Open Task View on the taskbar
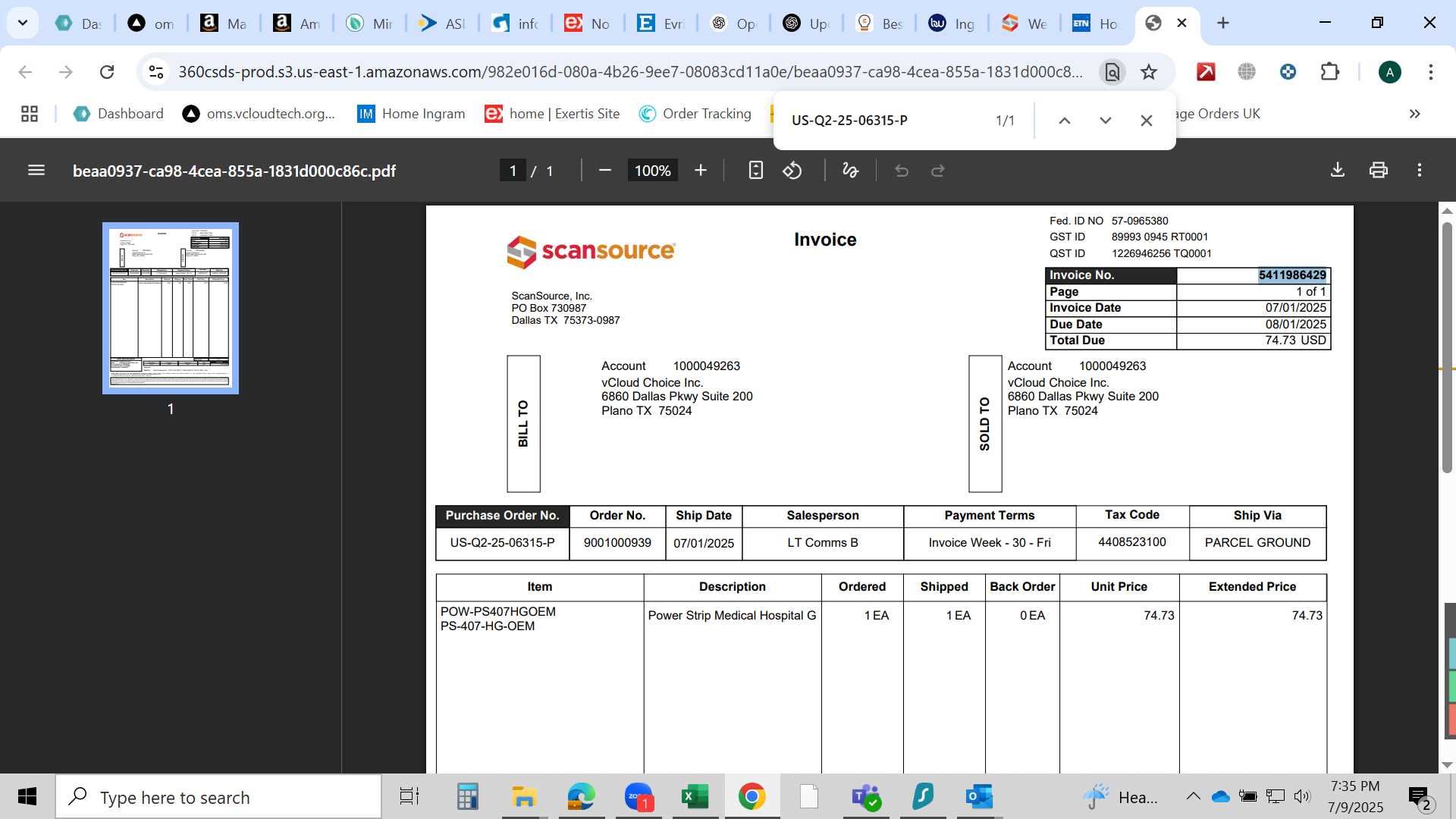The height and width of the screenshot is (819, 1456). [x=409, y=796]
